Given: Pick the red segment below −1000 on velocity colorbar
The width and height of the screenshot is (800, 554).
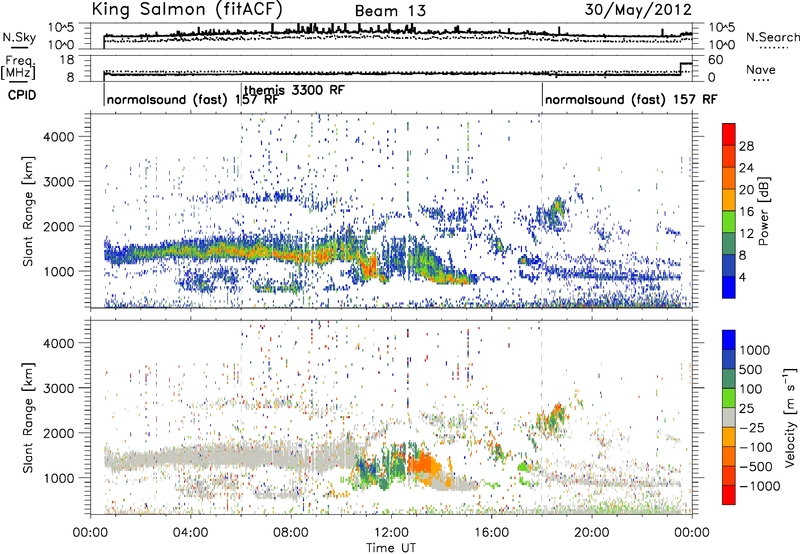Looking at the screenshot, I should [x=729, y=495].
